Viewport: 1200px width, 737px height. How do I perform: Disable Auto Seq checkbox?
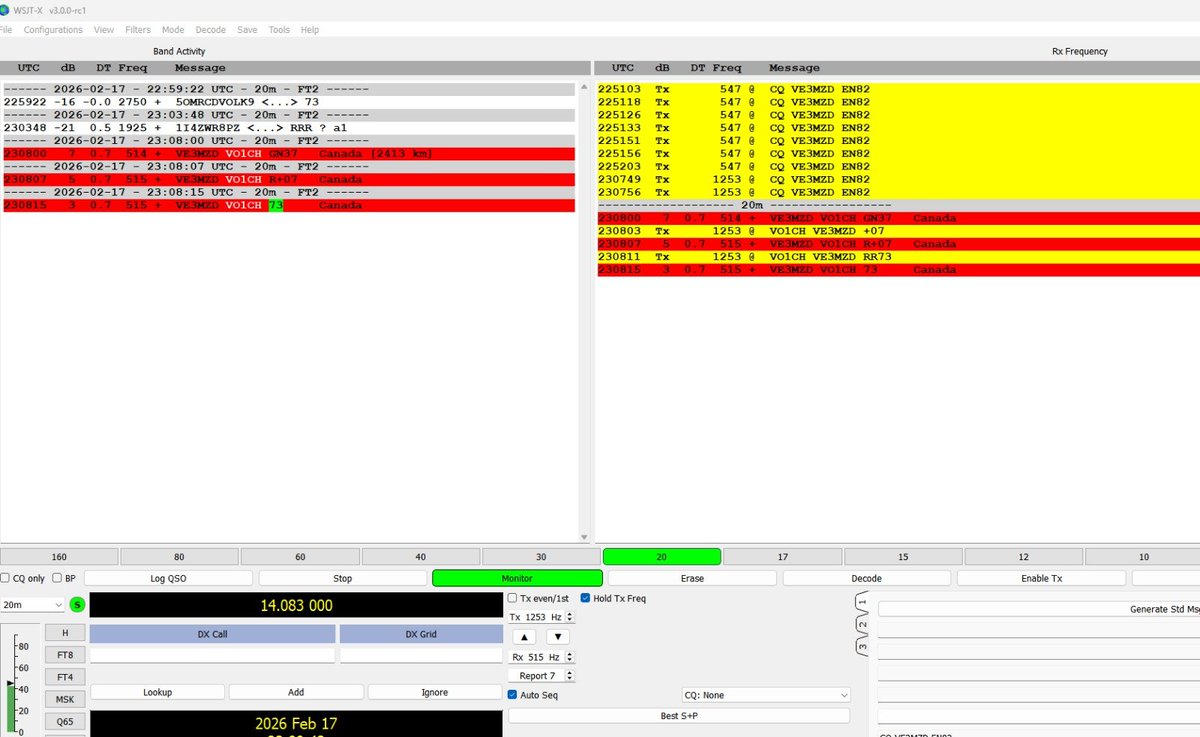[x=513, y=695]
